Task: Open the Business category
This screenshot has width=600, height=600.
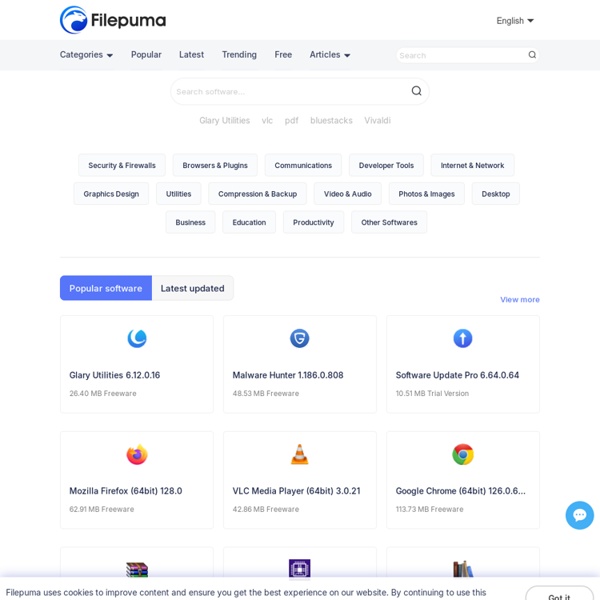Action: pos(191,222)
